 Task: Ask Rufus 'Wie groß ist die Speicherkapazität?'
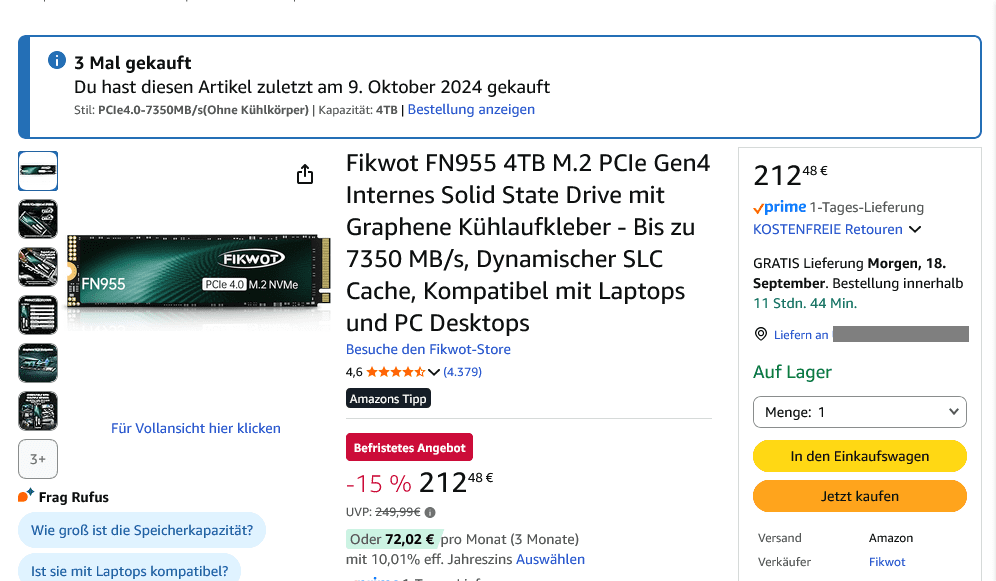(x=142, y=530)
